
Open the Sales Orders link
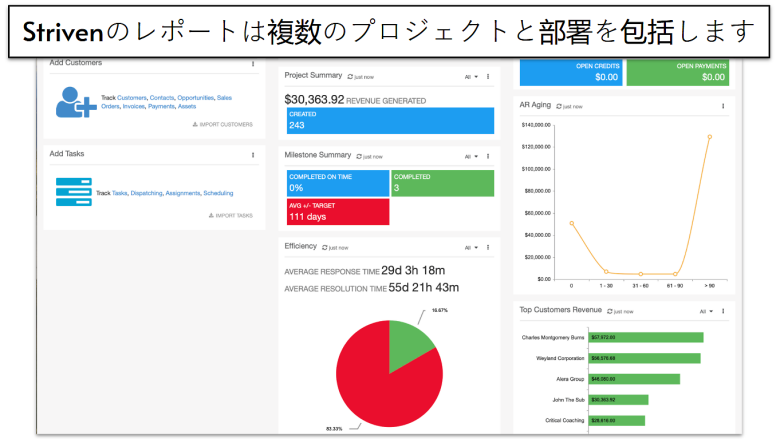(224, 98)
